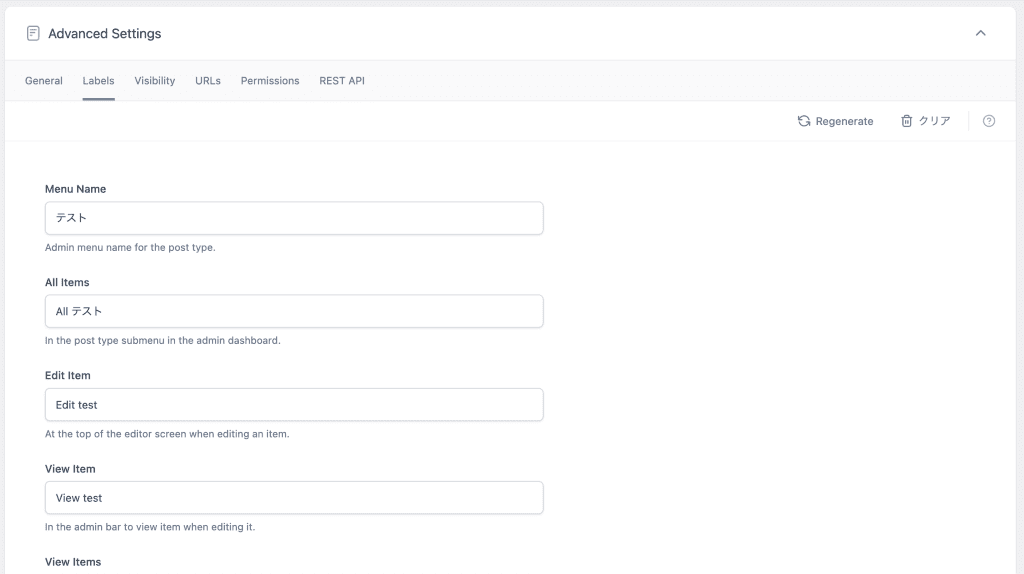
Task: Click the Regenerate button text
Action: (x=844, y=121)
